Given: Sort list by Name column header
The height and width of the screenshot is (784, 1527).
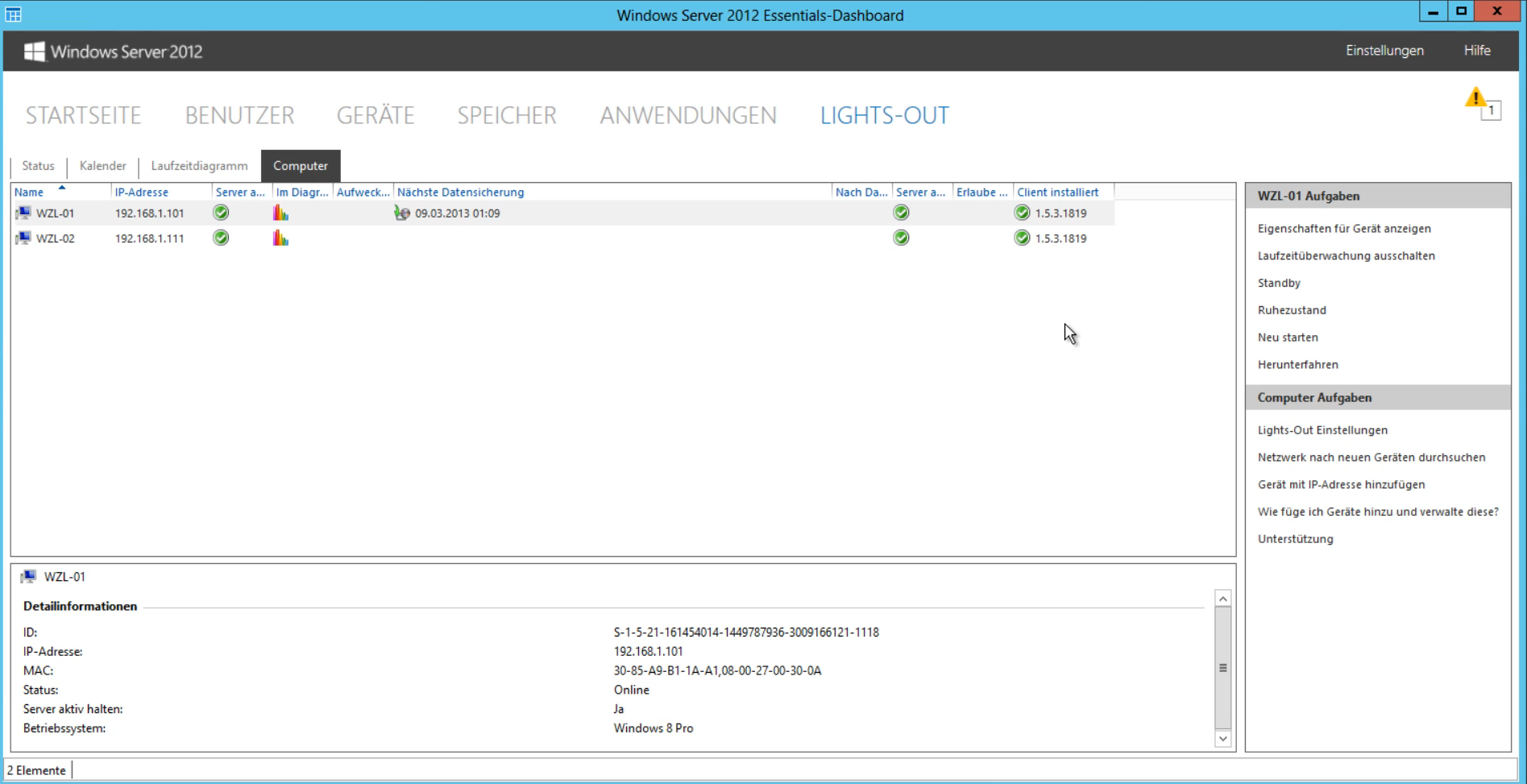Looking at the screenshot, I should coord(29,193).
